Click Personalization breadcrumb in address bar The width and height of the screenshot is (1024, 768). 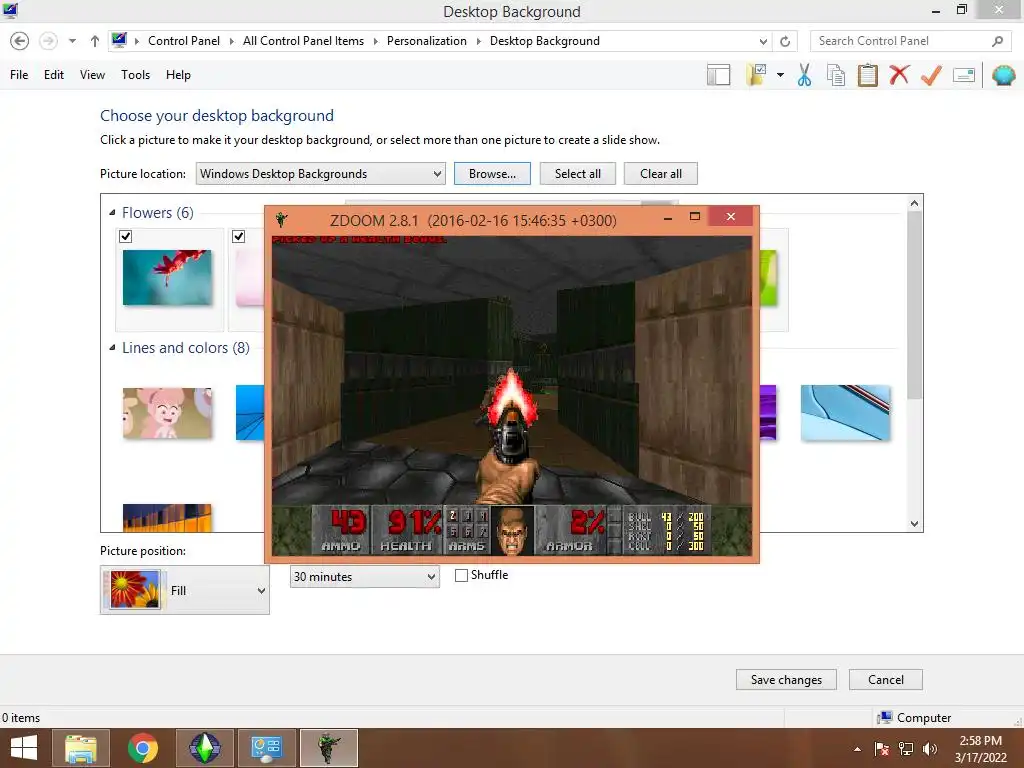pos(426,41)
